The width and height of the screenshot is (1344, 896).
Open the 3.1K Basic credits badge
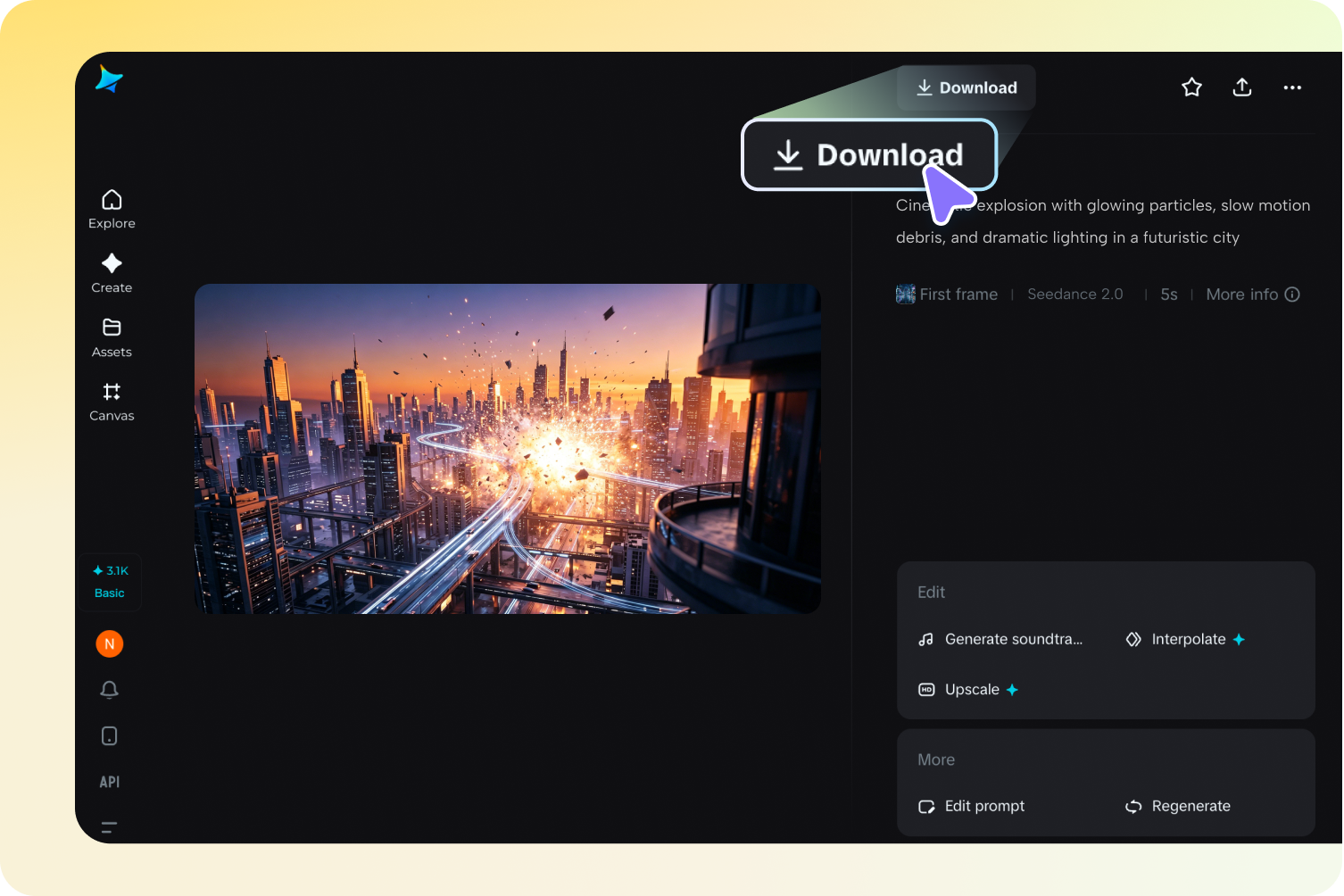(x=110, y=582)
